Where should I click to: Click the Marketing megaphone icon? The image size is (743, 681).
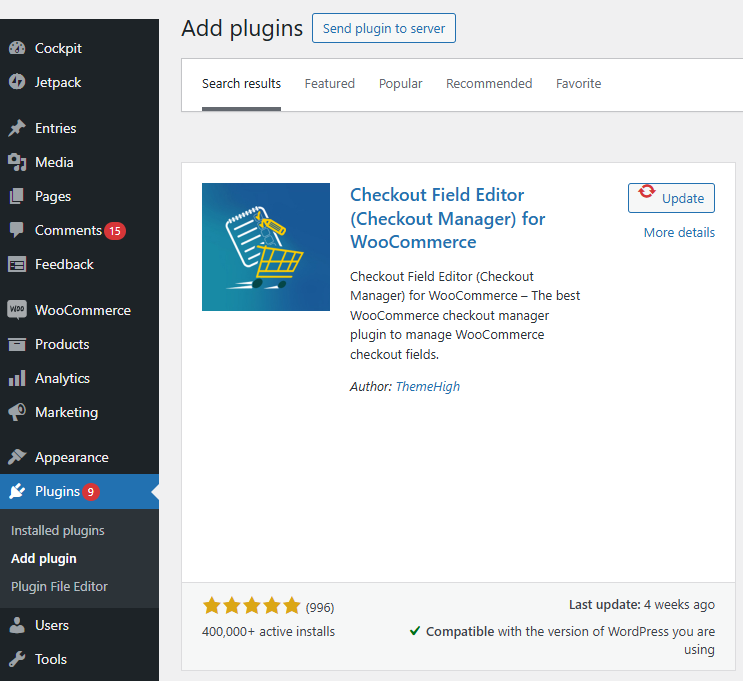(x=17, y=412)
